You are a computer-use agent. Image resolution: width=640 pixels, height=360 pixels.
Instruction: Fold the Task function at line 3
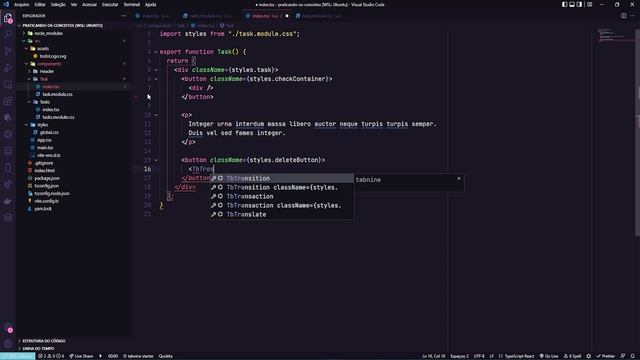(x=156, y=52)
